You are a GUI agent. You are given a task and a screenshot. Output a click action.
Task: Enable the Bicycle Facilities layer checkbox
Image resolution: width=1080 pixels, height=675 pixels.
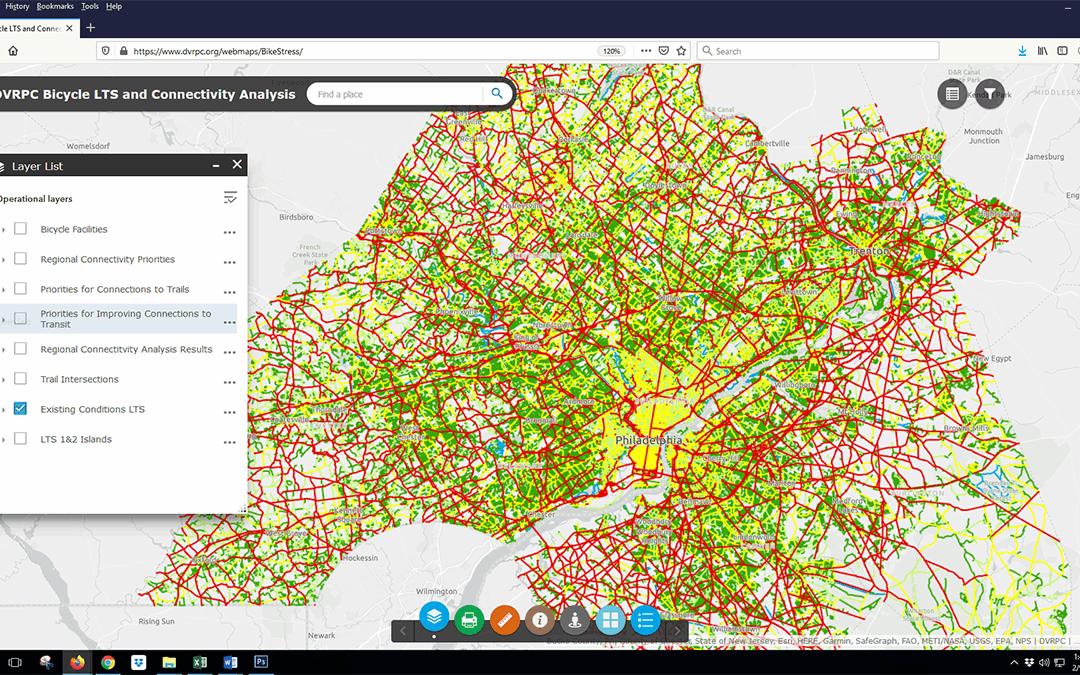pos(20,229)
